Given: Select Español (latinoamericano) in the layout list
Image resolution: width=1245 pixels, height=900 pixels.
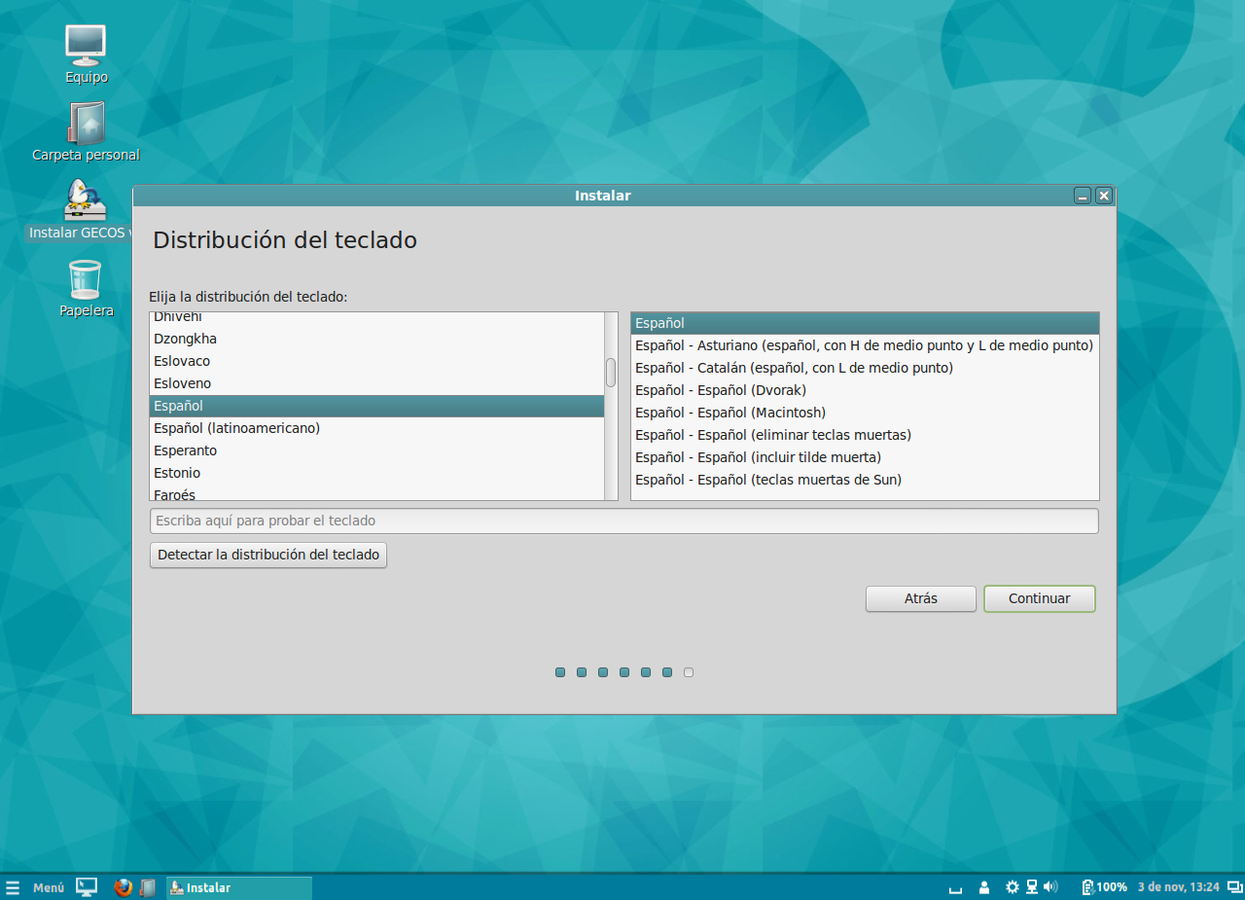Looking at the screenshot, I should 237,428.
